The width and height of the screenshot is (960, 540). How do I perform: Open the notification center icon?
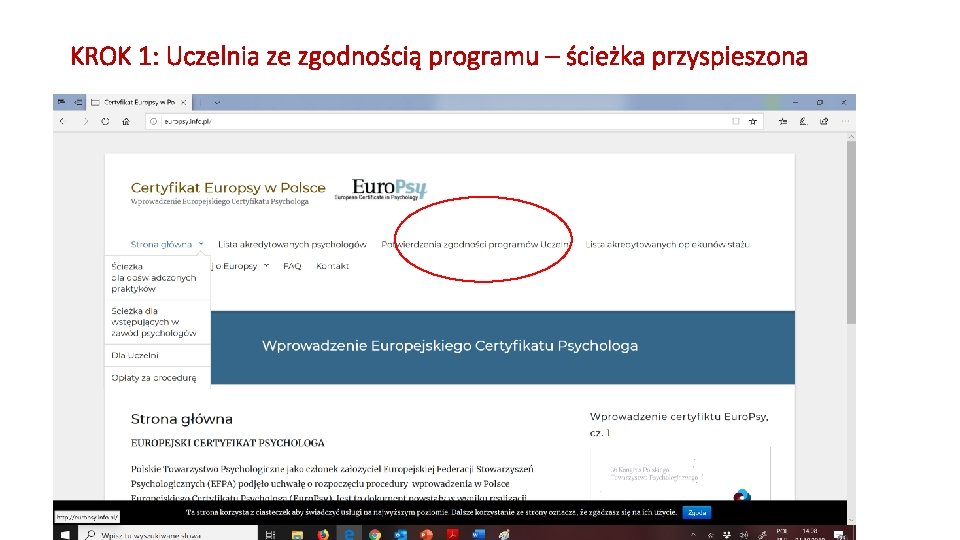[839, 535]
